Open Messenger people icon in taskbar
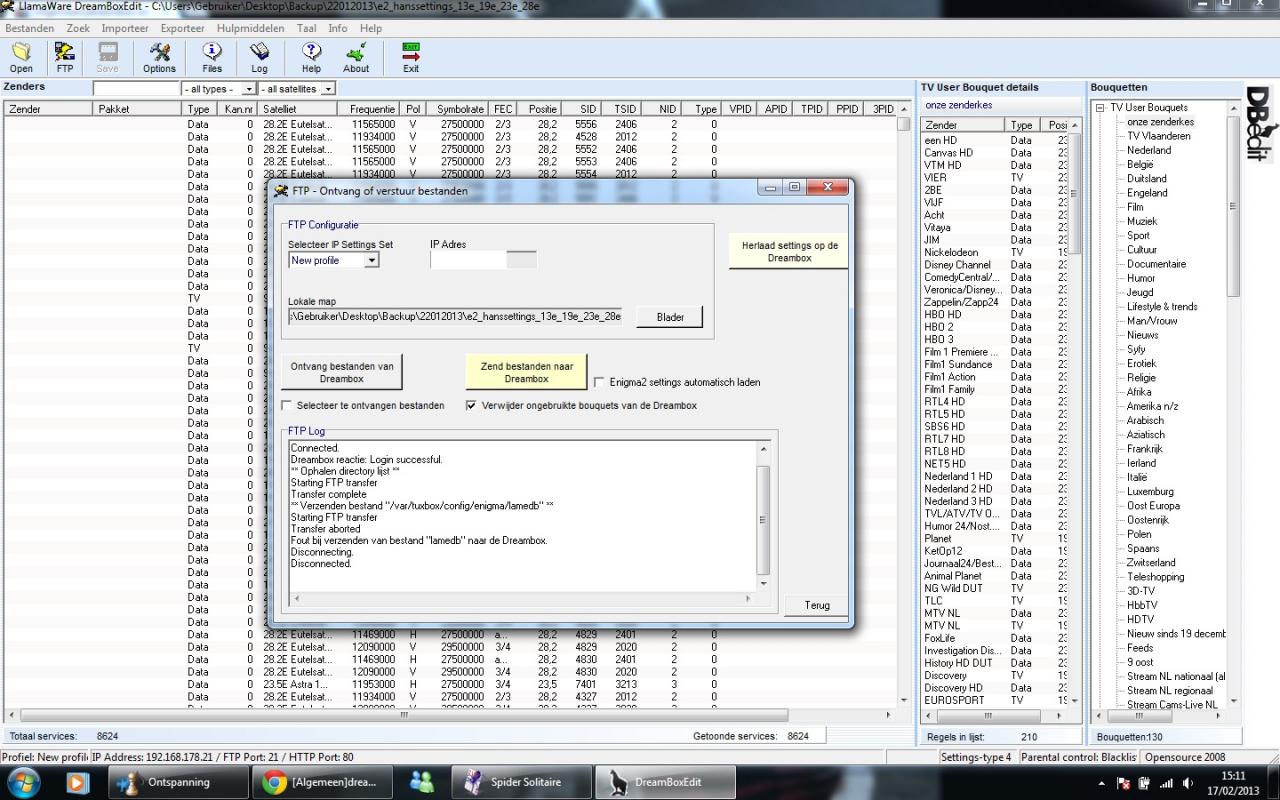Screen dimensions: 1280x800 (x=422, y=782)
